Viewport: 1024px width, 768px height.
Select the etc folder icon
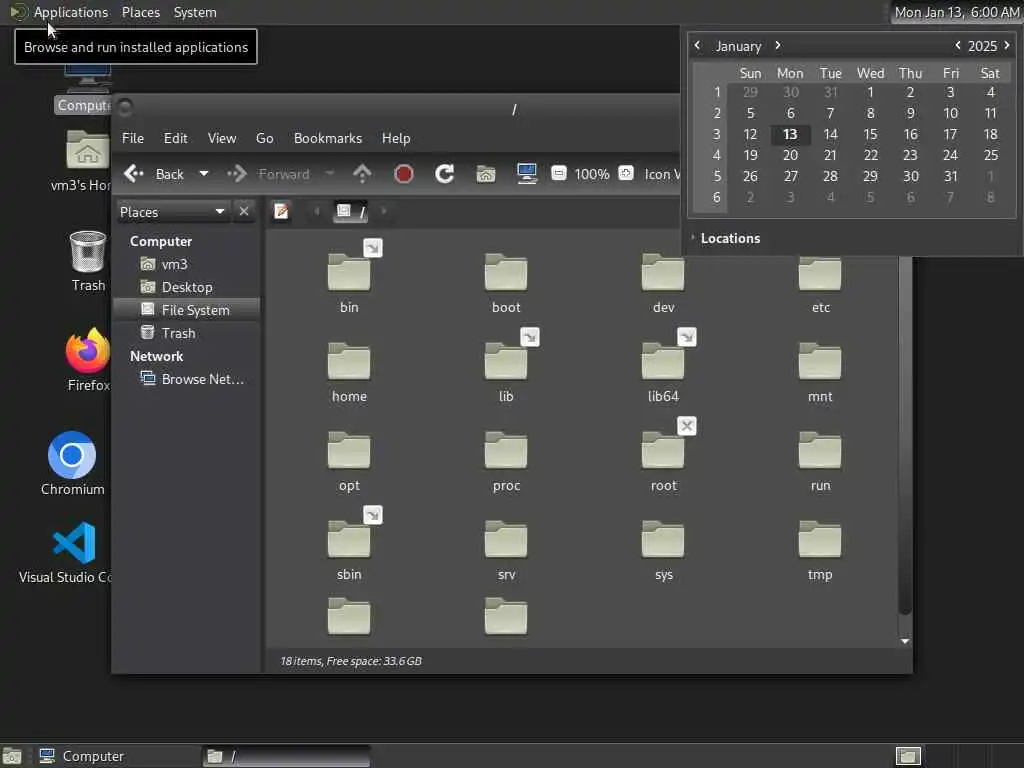click(820, 274)
